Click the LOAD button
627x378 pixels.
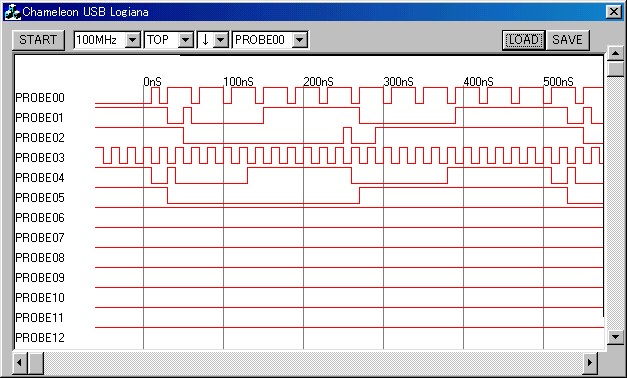(523, 40)
